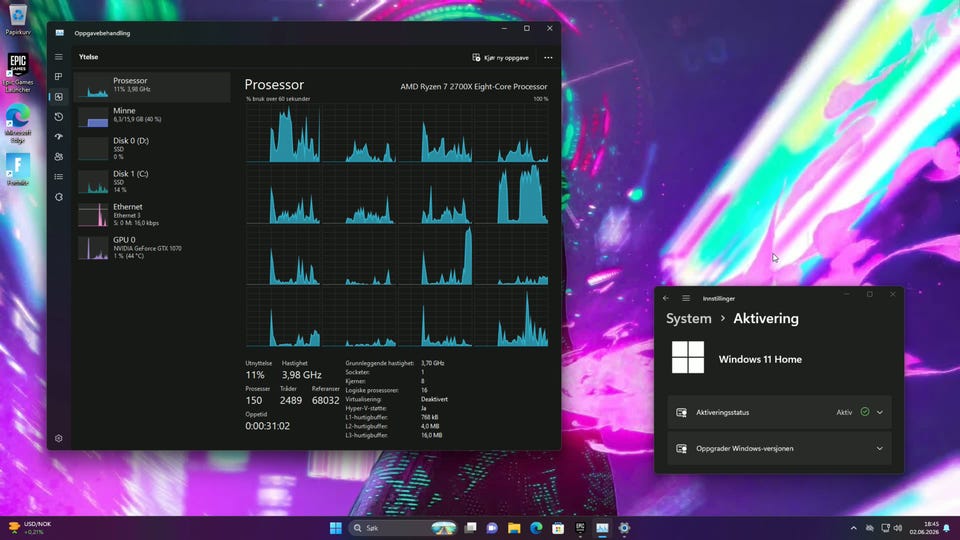Click the AMD Ryzen 7 2700X processor name
This screenshot has width=960, height=540.
point(474,86)
